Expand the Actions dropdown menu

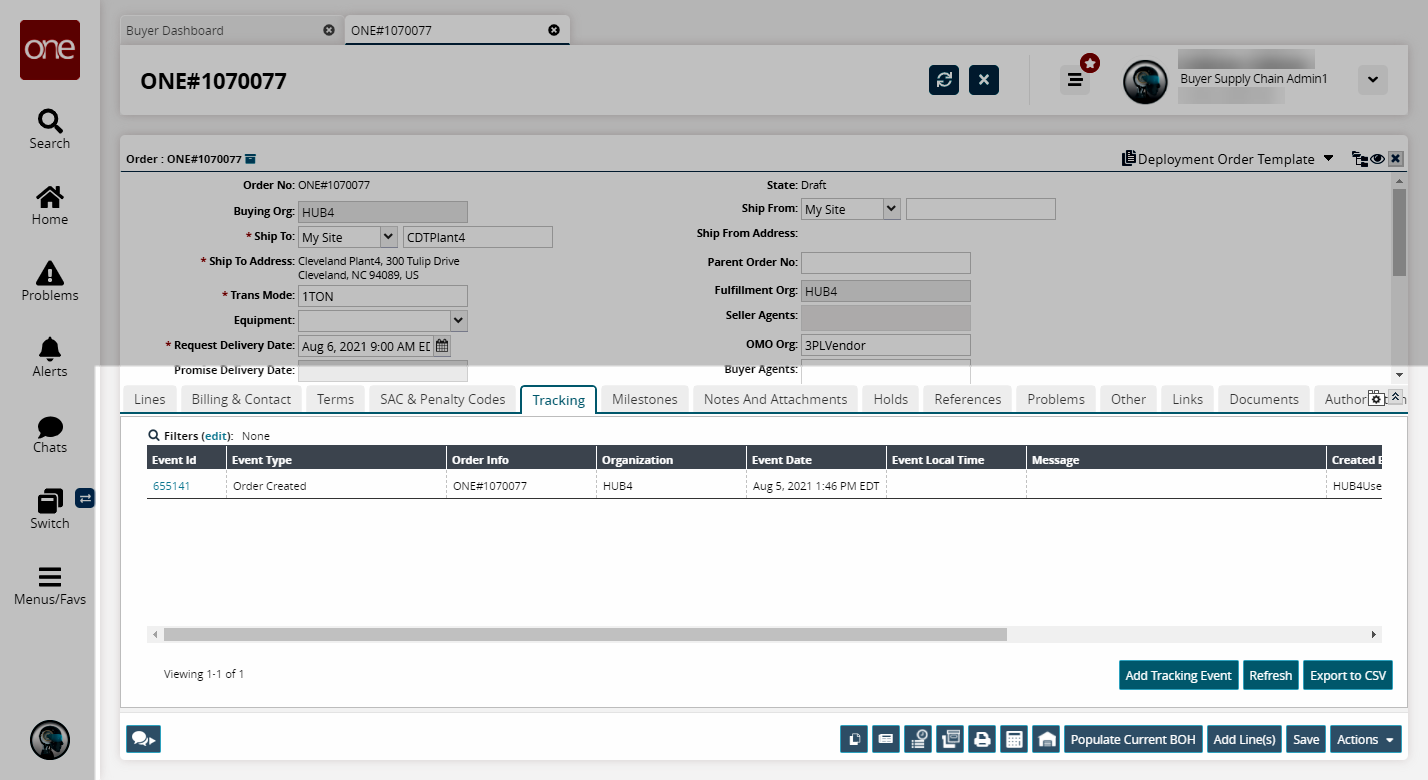click(1365, 740)
